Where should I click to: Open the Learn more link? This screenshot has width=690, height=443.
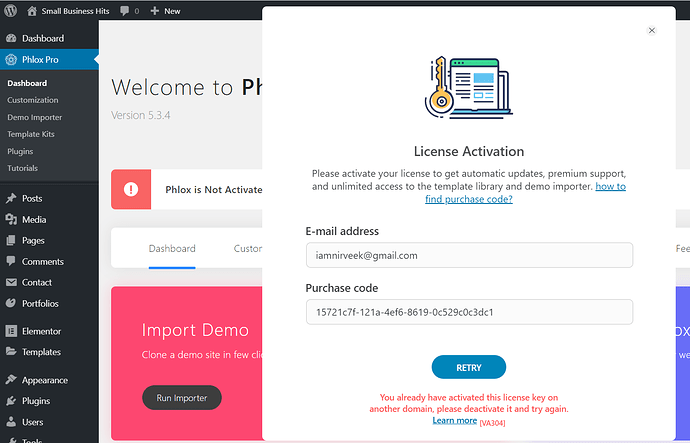tap(455, 421)
